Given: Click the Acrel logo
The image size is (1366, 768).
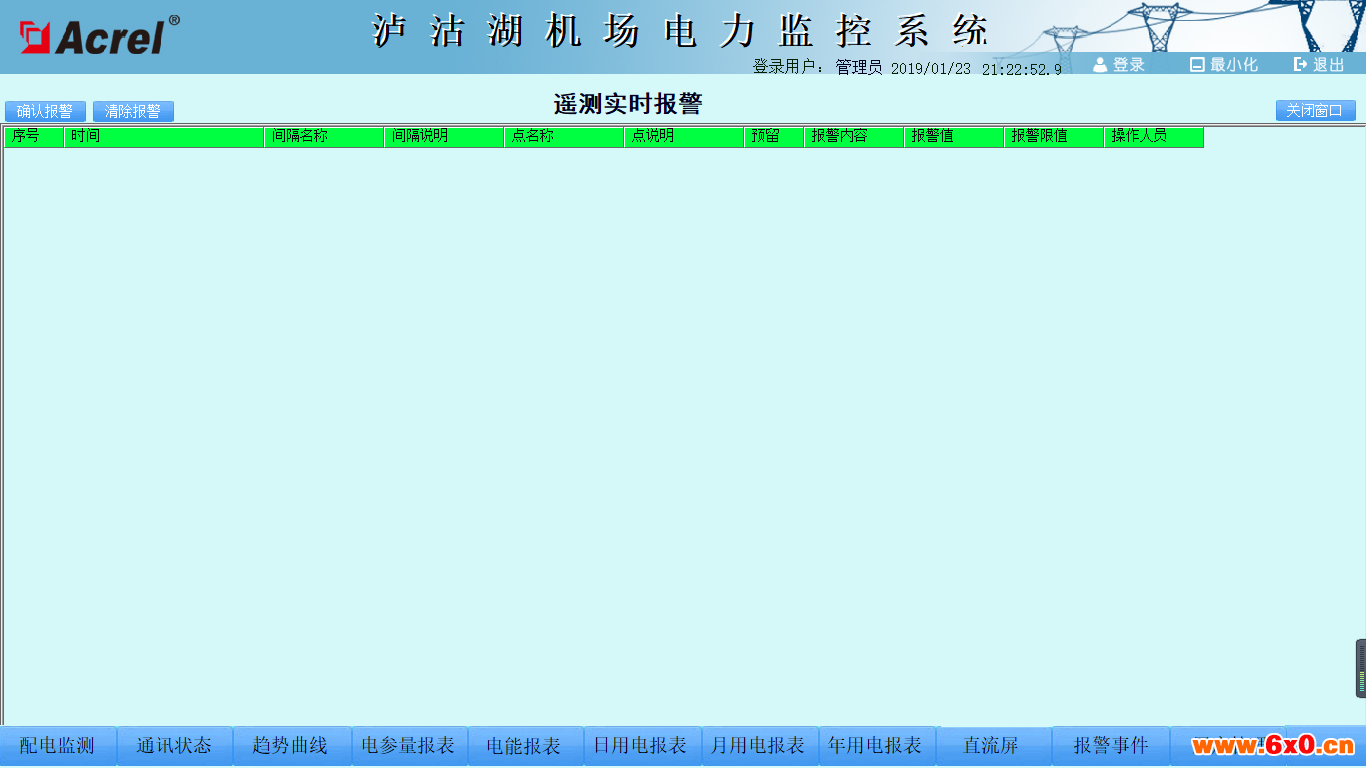Looking at the screenshot, I should click(99, 35).
